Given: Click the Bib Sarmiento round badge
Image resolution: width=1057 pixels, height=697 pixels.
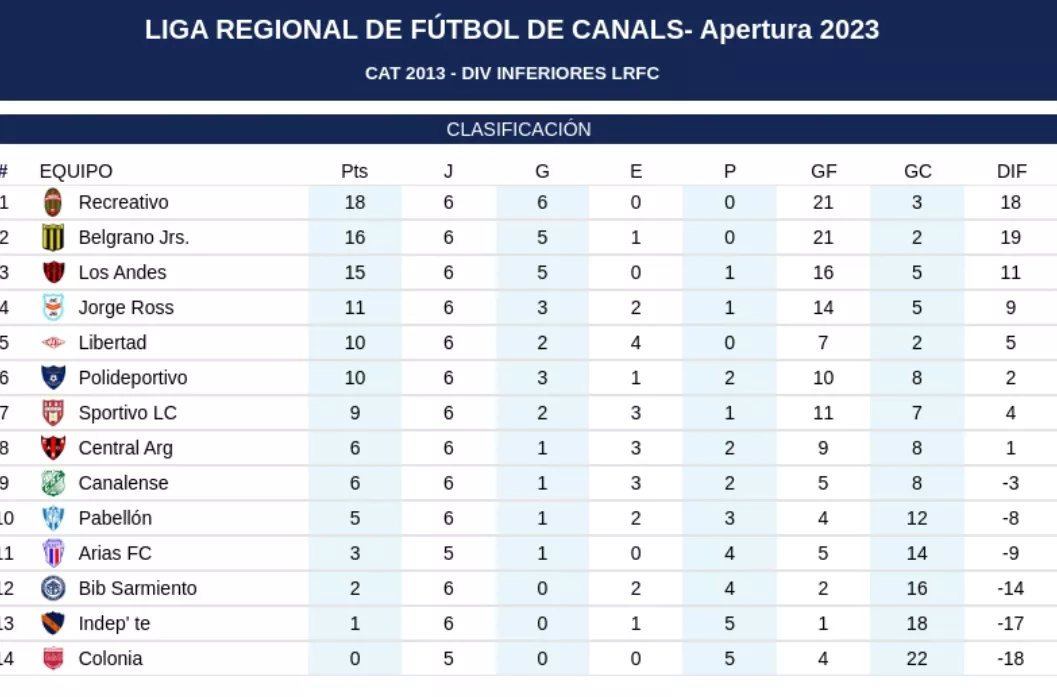Looking at the screenshot, I should click(53, 588).
